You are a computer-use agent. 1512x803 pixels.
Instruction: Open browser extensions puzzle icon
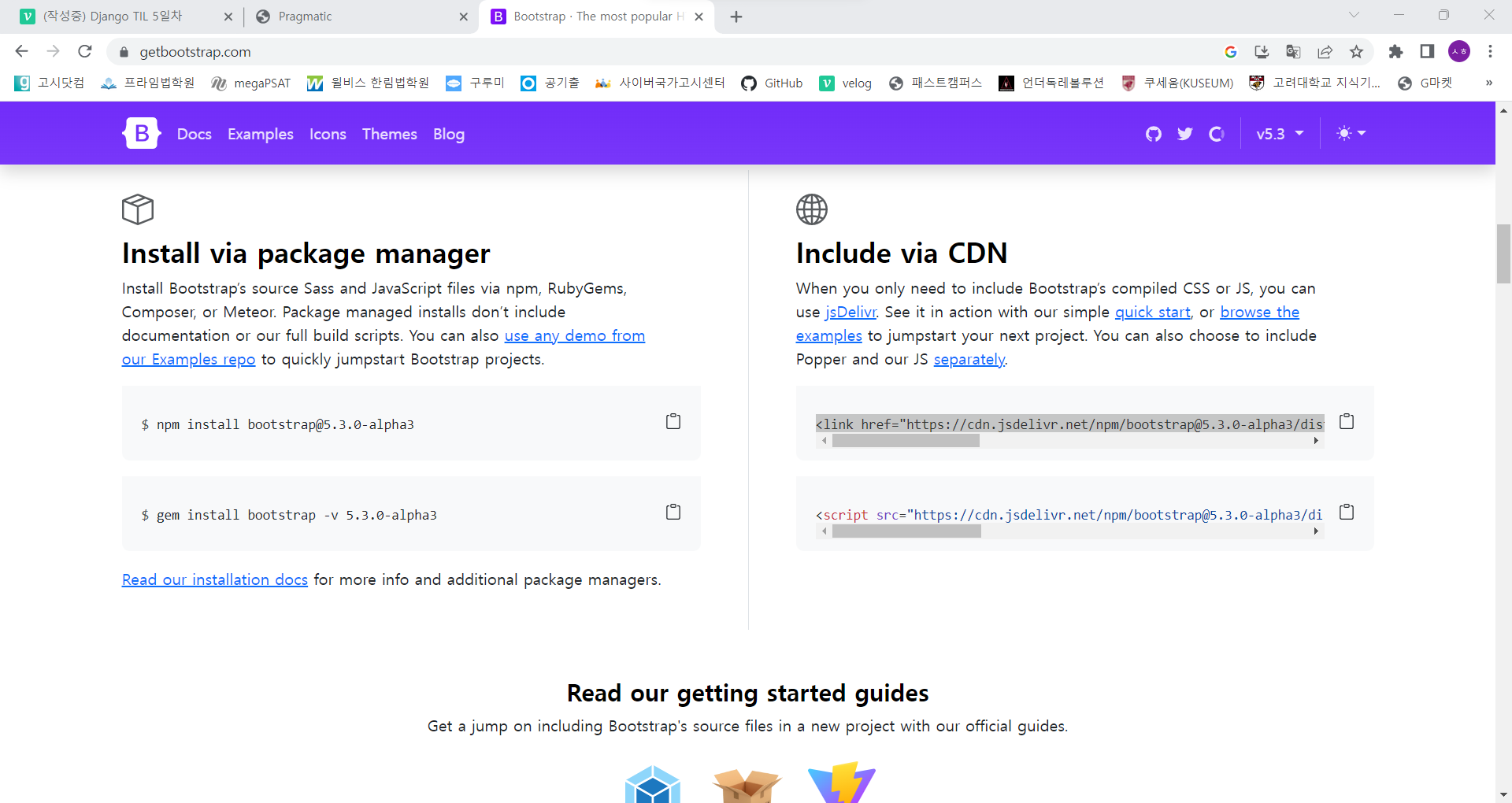pyautogui.click(x=1395, y=51)
